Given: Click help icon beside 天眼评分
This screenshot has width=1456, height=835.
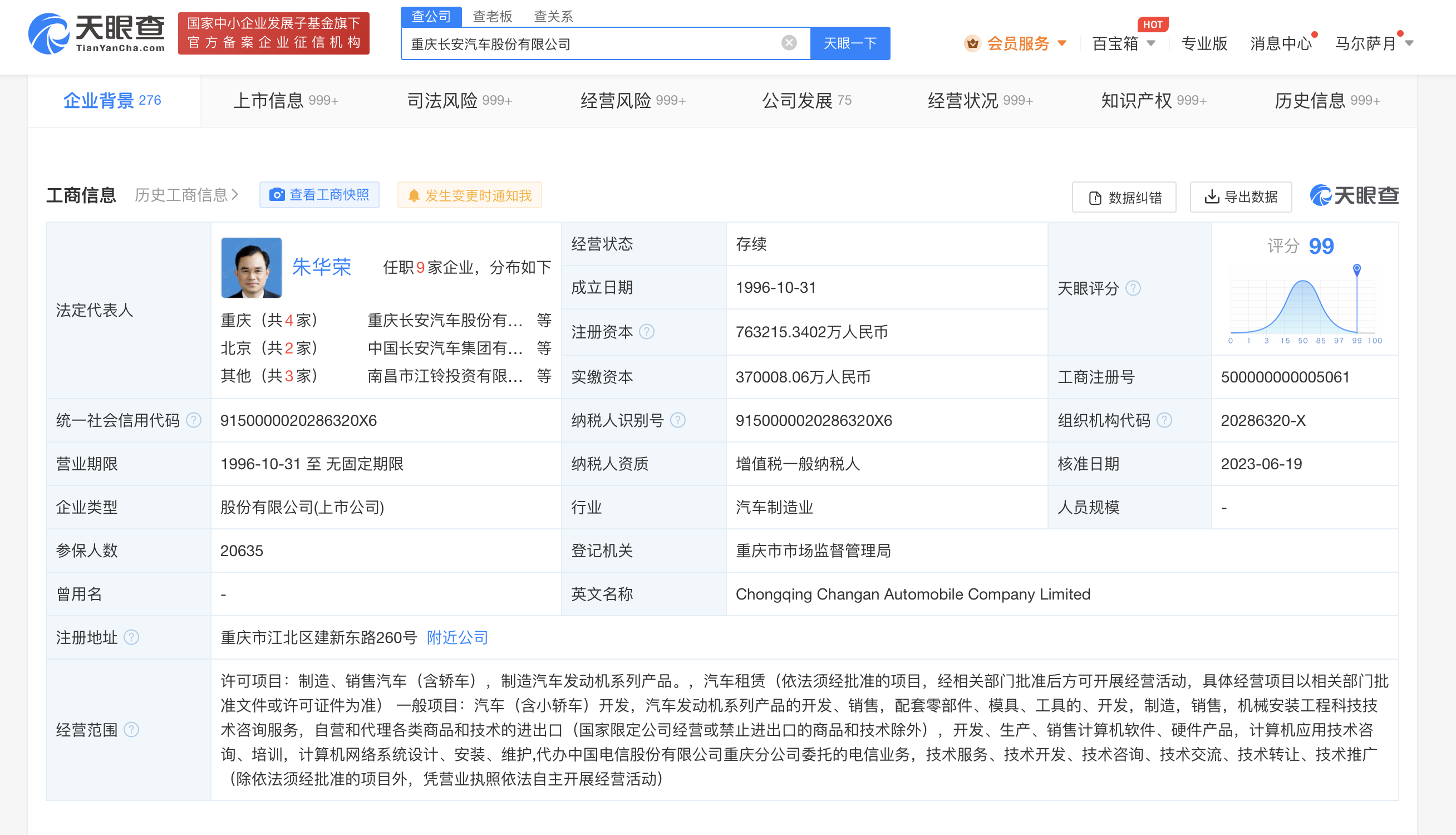Looking at the screenshot, I should click(x=1133, y=288).
